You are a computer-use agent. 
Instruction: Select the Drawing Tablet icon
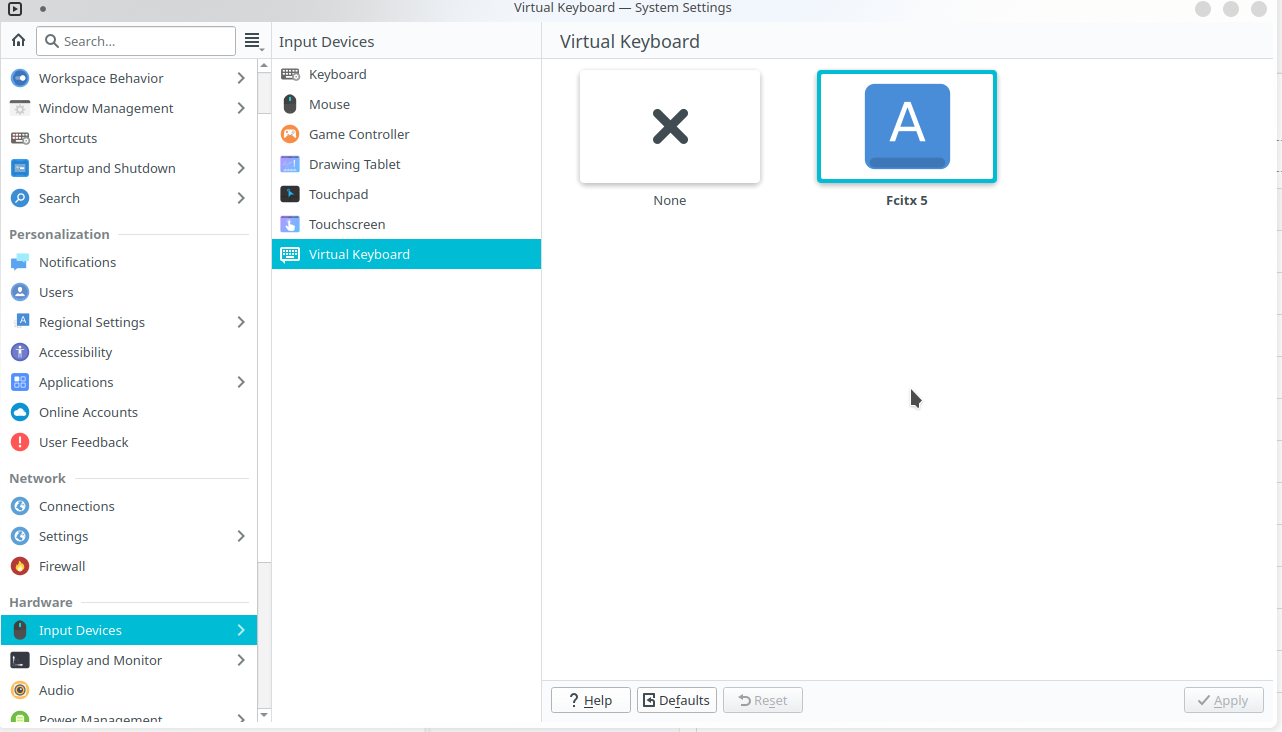[x=290, y=164]
